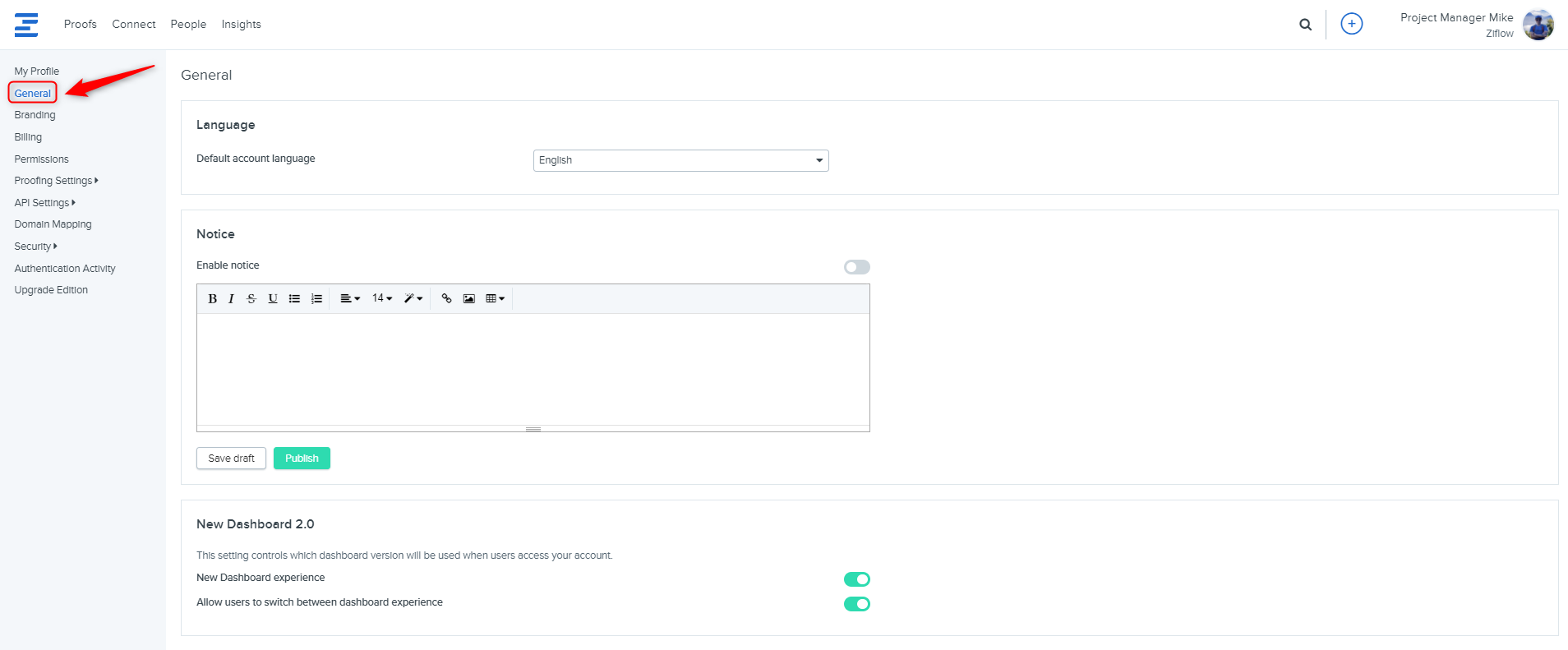Open the Insights menu
The image size is (1568, 650).
click(241, 25)
